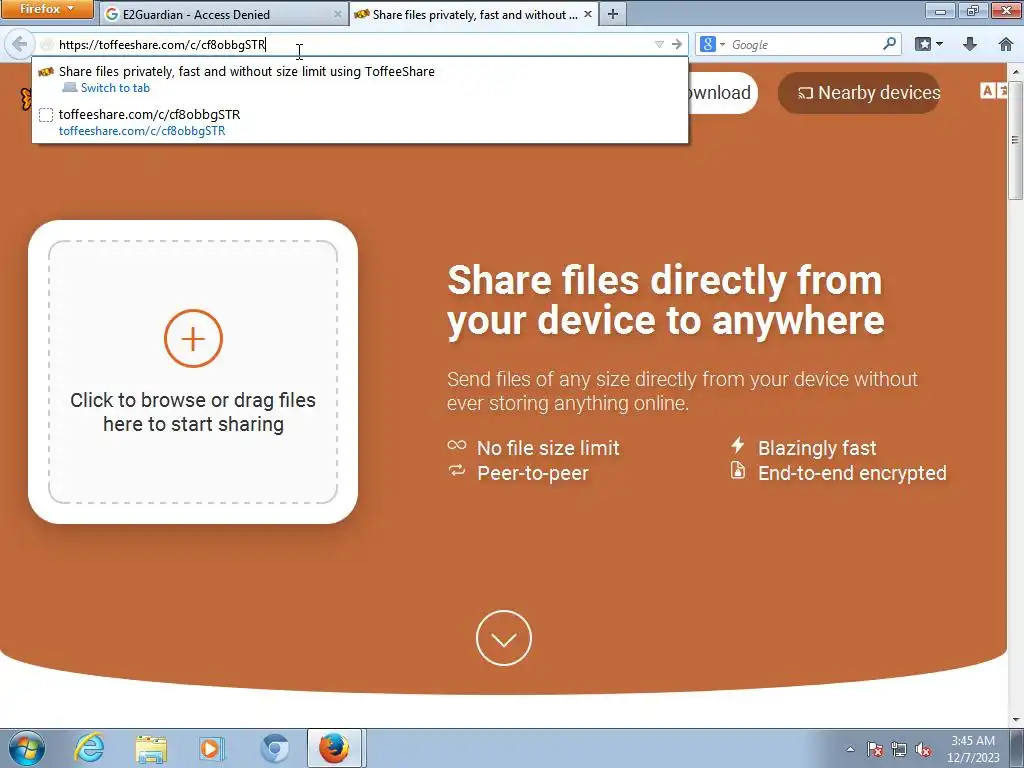
Task: Click the Download button on ToffeeShare header
Action: point(721,93)
